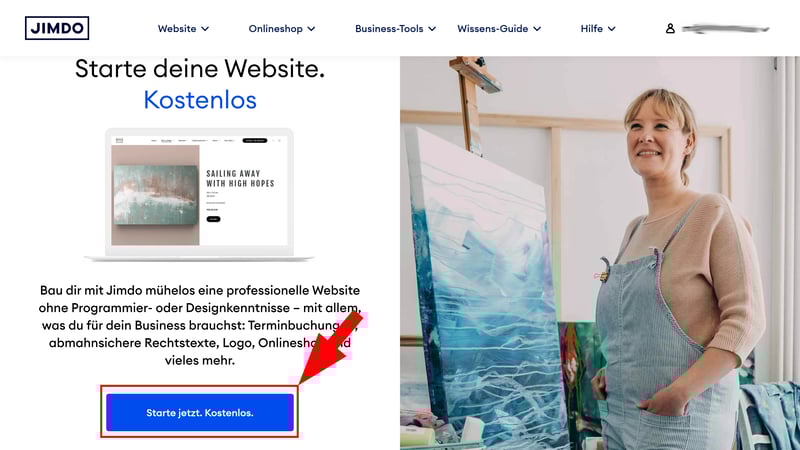
Task: Expand the chevron beside Hilfe
Action: tap(612, 29)
